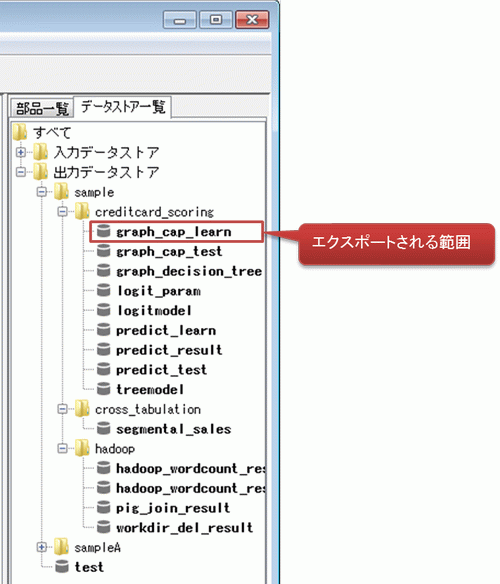This screenshot has width=500, height=584.
Task: Expand the 入力データストア folder
Action: click(x=21, y=152)
